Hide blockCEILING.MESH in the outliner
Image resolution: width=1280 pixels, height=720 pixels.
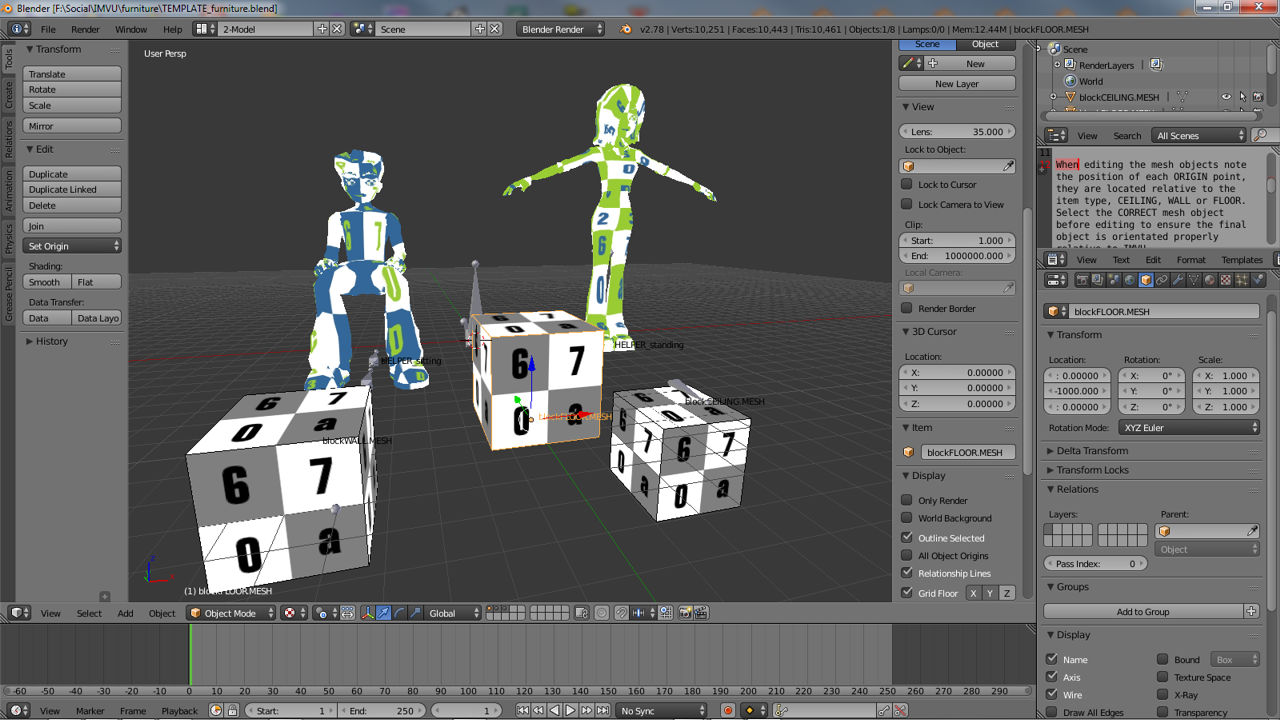pos(1226,95)
